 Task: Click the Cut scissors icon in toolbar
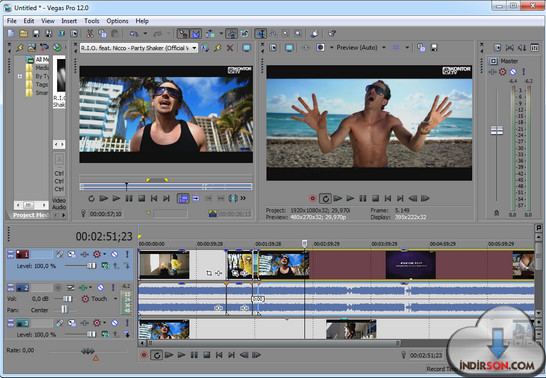pos(90,33)
